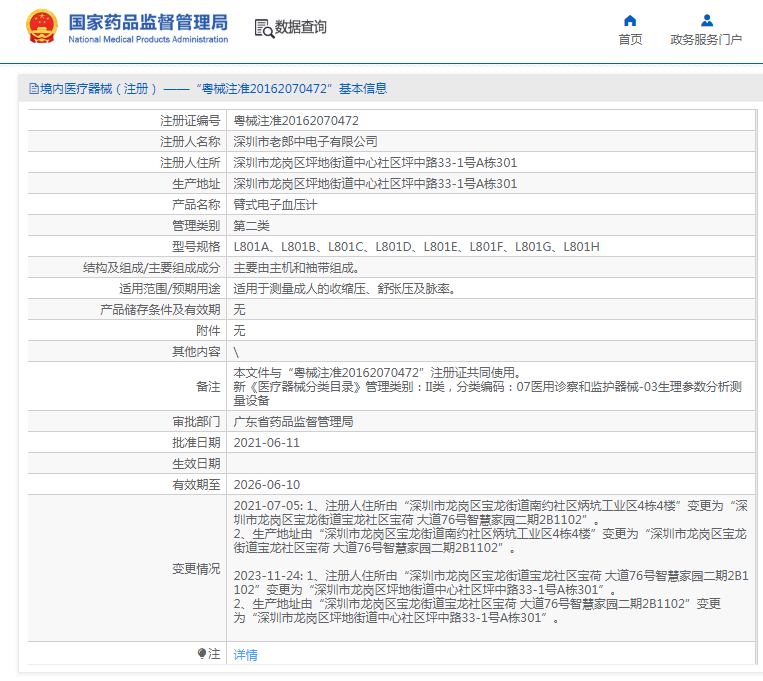Screen dimensions: 763x681
Task: Click the 生效日期 row label
Action: (196, 463)
